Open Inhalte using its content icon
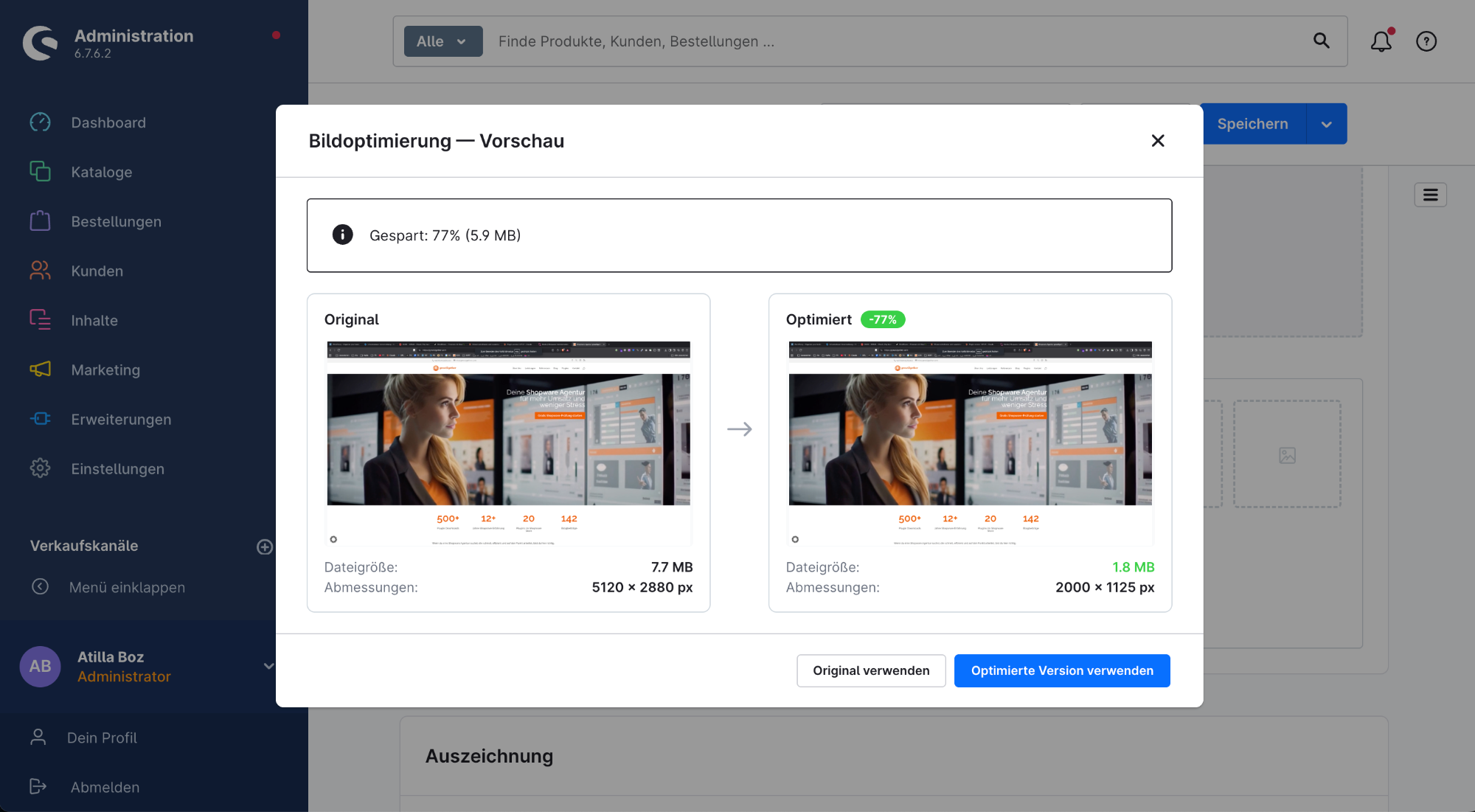 40,320
